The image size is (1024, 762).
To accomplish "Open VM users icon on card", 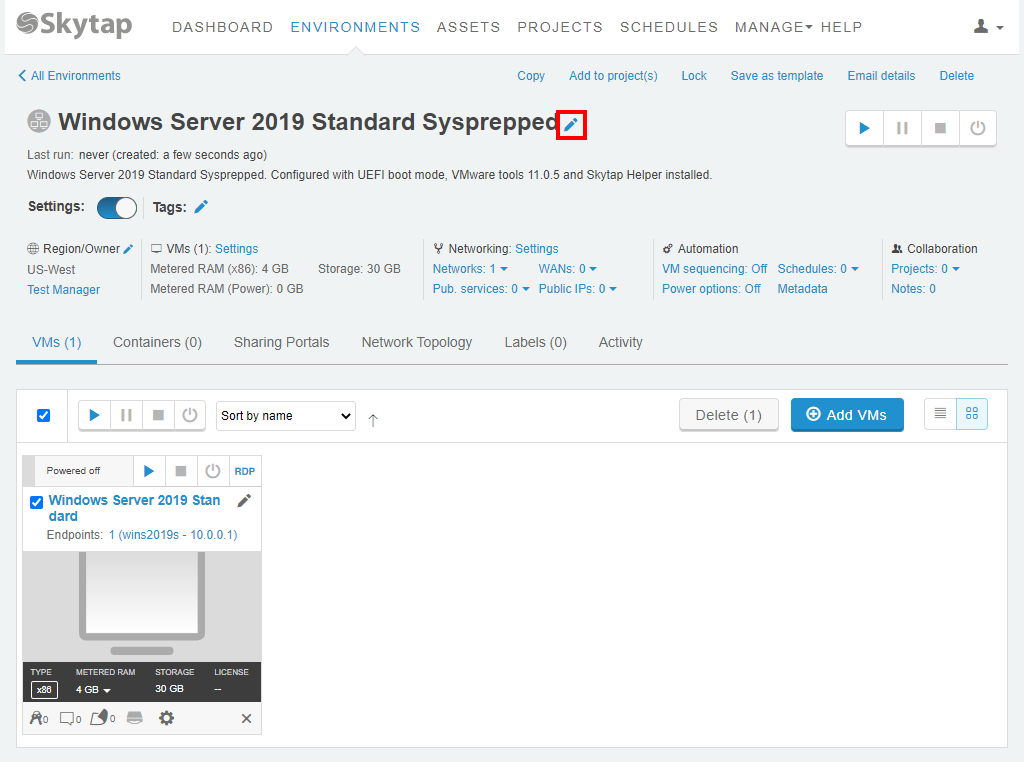I will 39,718.
